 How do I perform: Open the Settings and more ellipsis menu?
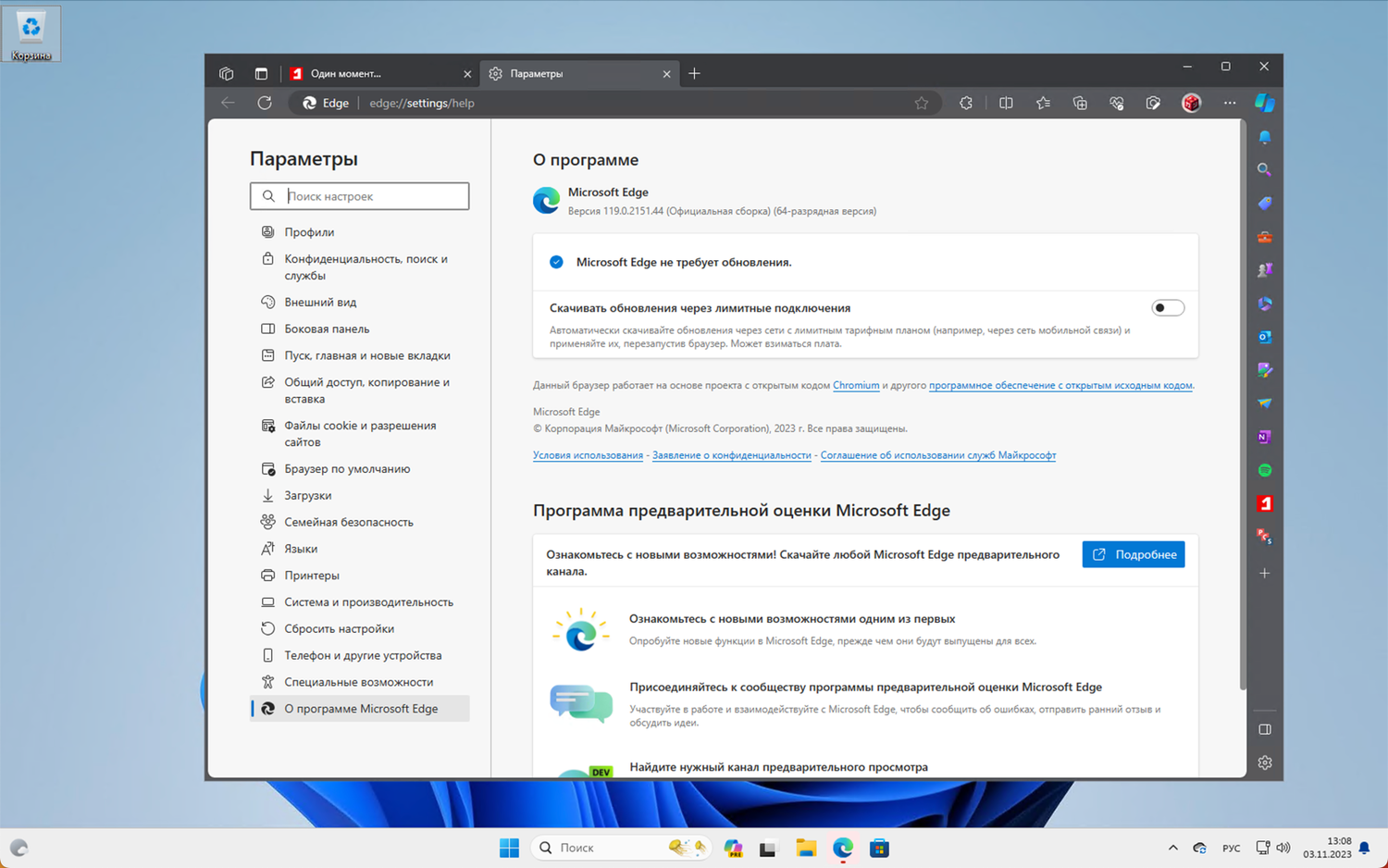click(1229, 103)
